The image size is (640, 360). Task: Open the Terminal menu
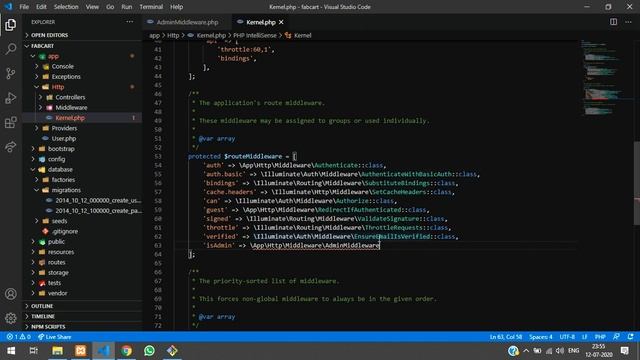[x=151, y=7]
